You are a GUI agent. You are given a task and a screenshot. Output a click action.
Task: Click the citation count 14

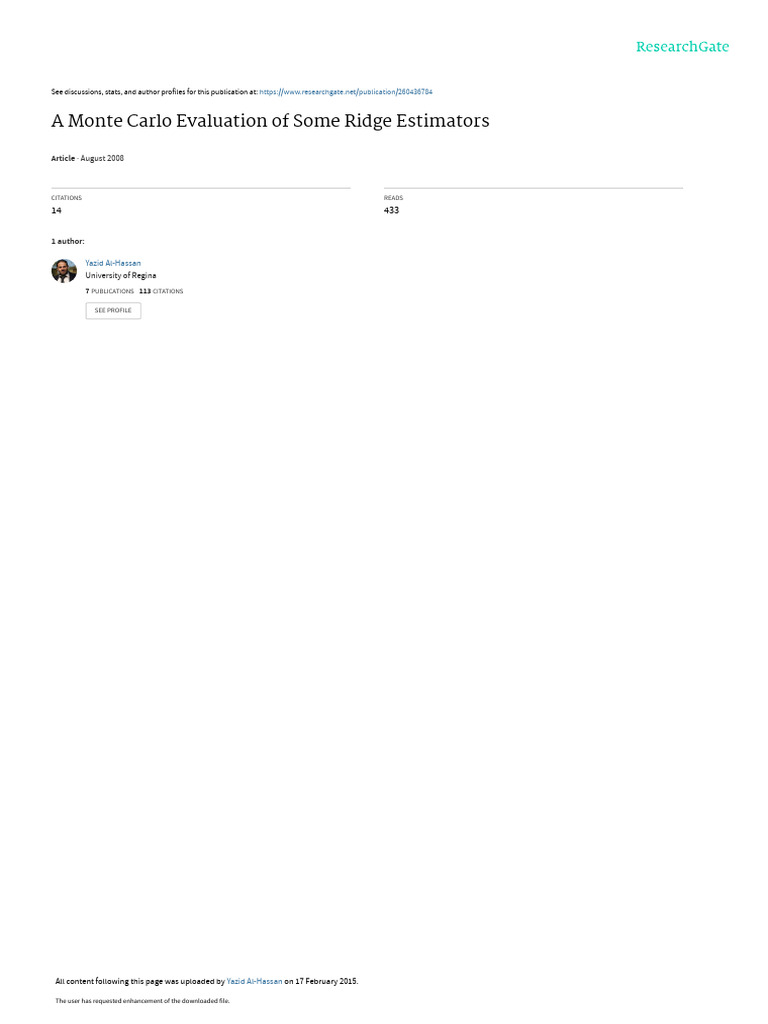(56, 210)
